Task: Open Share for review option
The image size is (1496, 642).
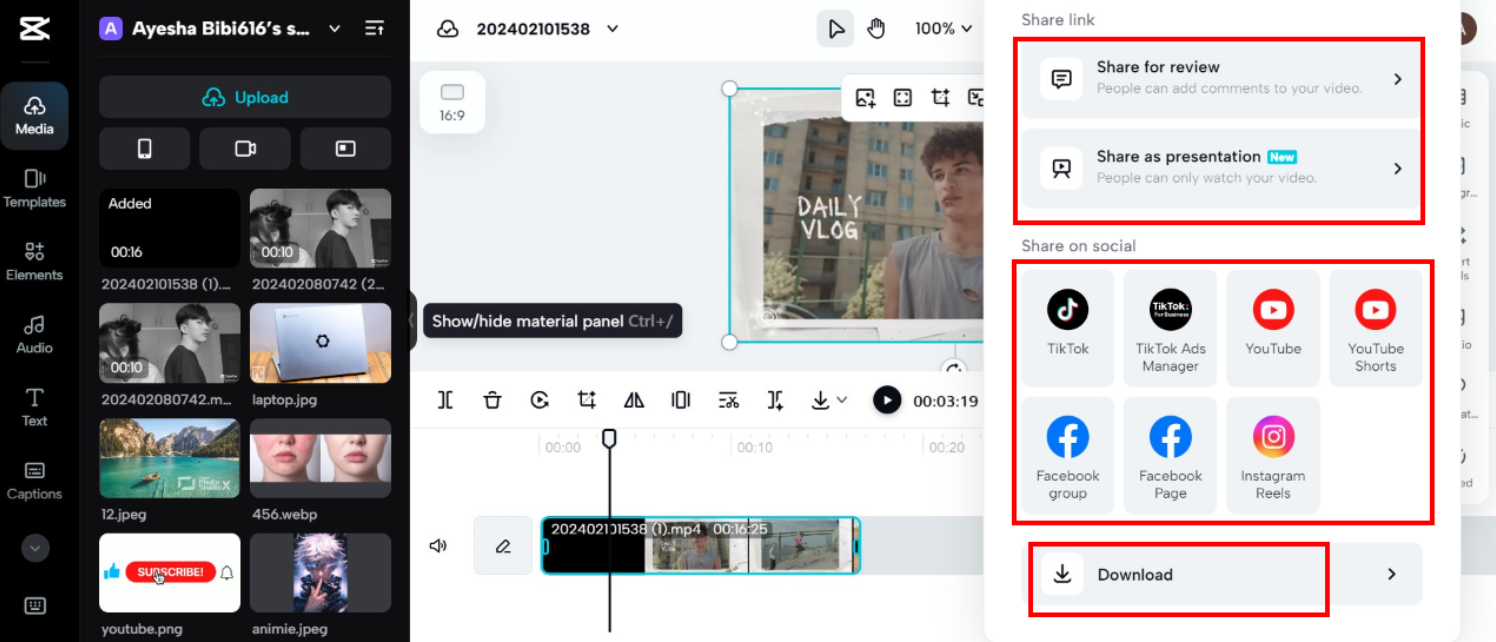Action: 1221,78
